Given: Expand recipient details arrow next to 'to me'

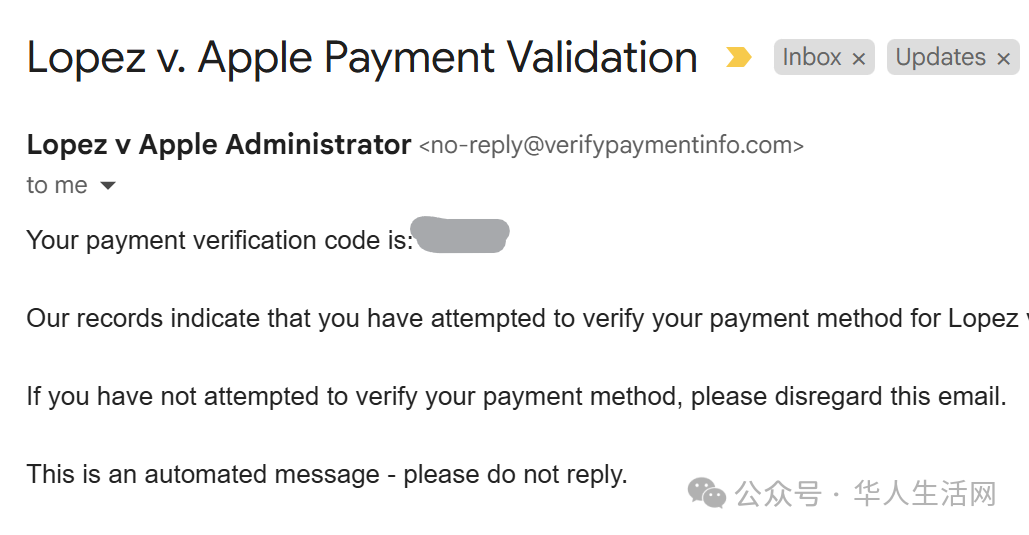Looking at the screenshot, I should [108, 186].
